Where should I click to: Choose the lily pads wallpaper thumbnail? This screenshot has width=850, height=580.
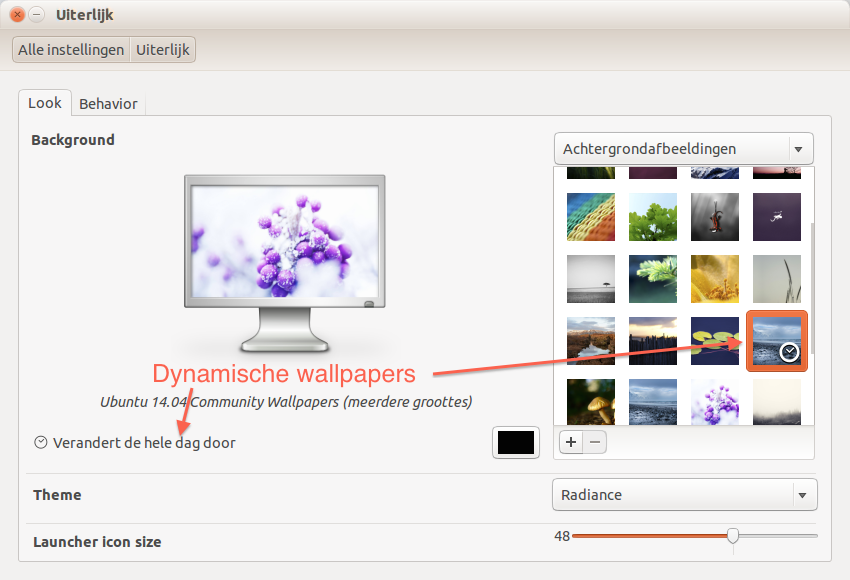[714, 341]
